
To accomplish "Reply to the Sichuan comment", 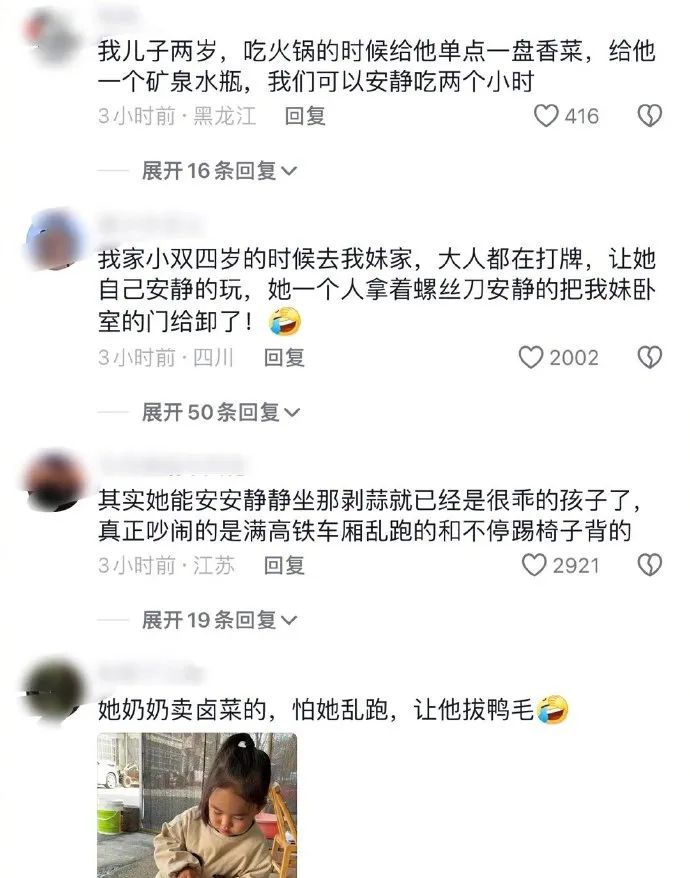I will 285,357.
